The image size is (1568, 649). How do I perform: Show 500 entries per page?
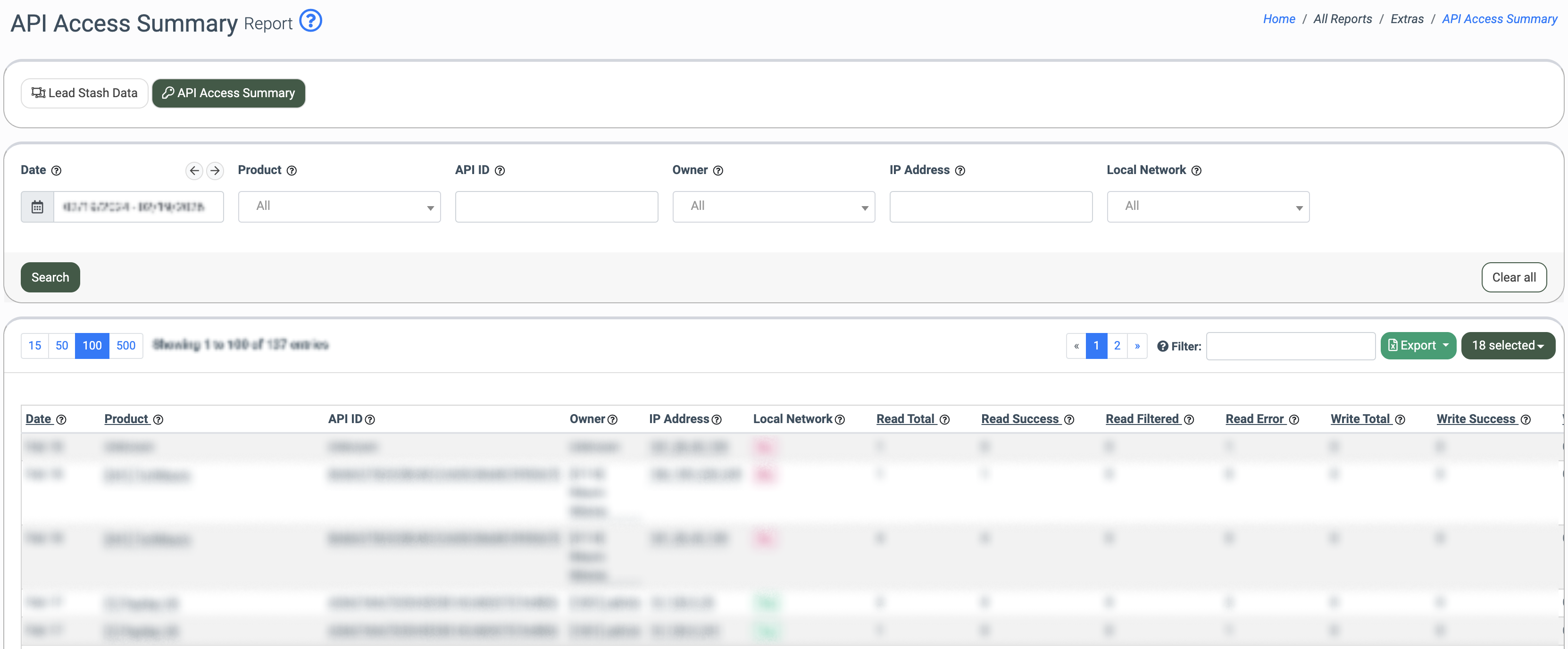coord(125,346)
